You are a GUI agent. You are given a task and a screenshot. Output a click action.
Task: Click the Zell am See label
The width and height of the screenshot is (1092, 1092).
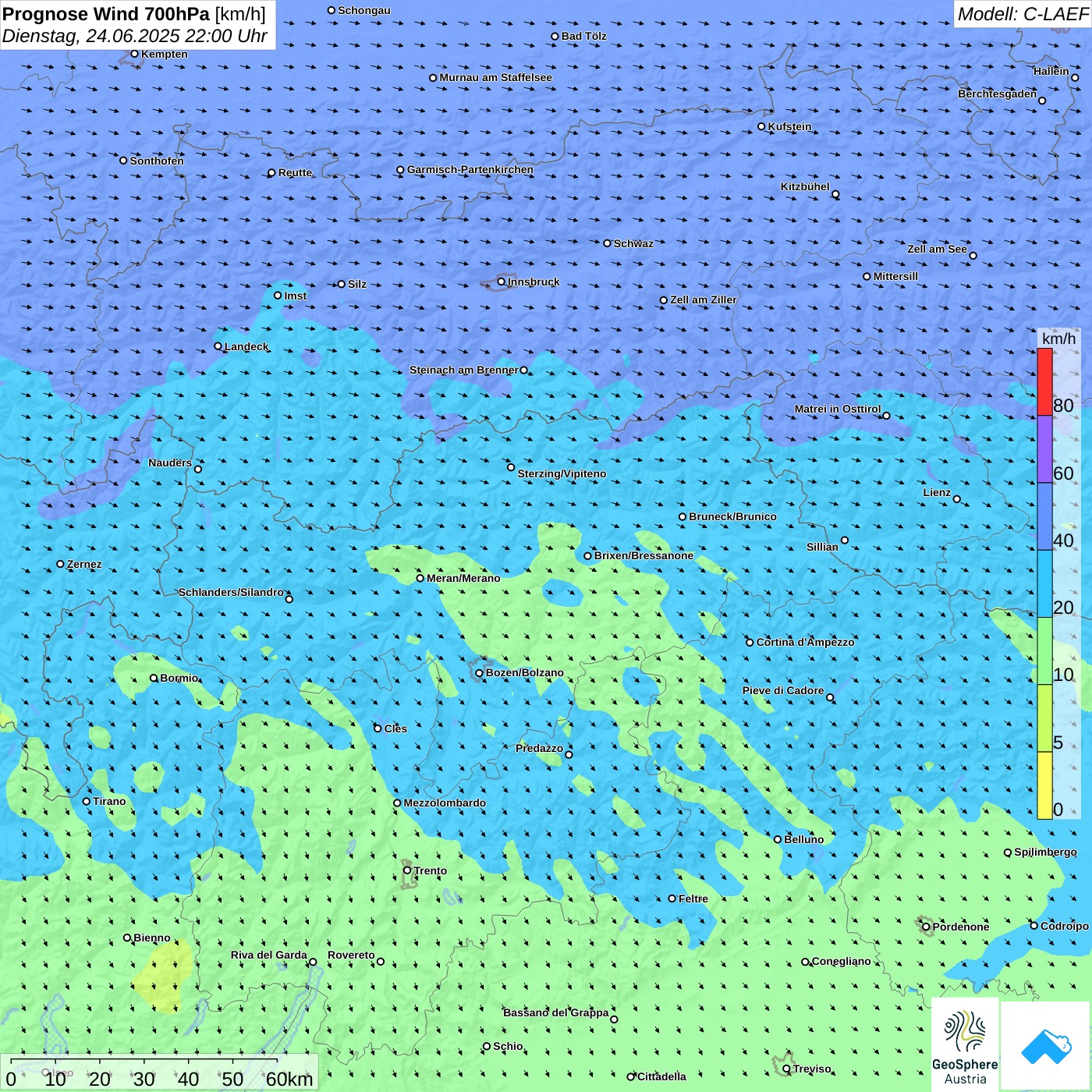[x=937, y=249]
